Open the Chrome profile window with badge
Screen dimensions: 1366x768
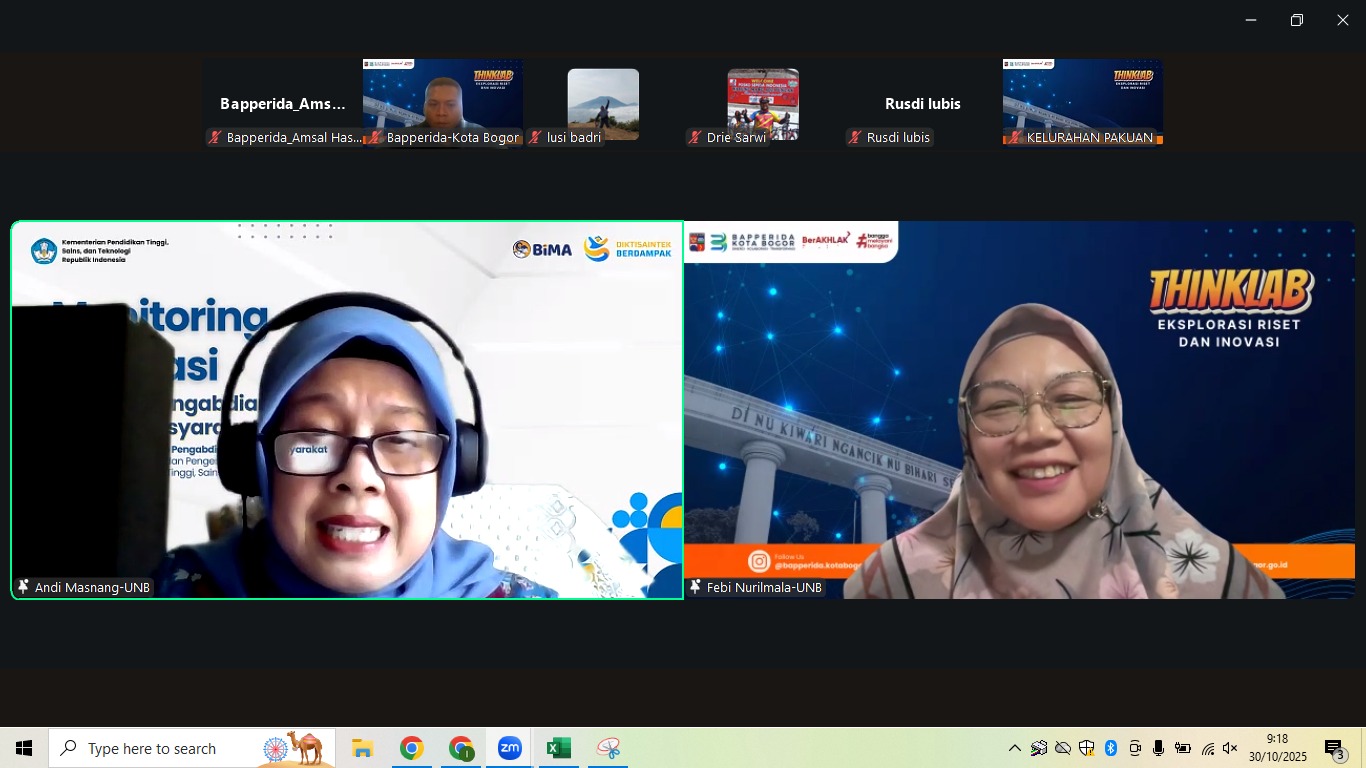click(x=461, y=748)
